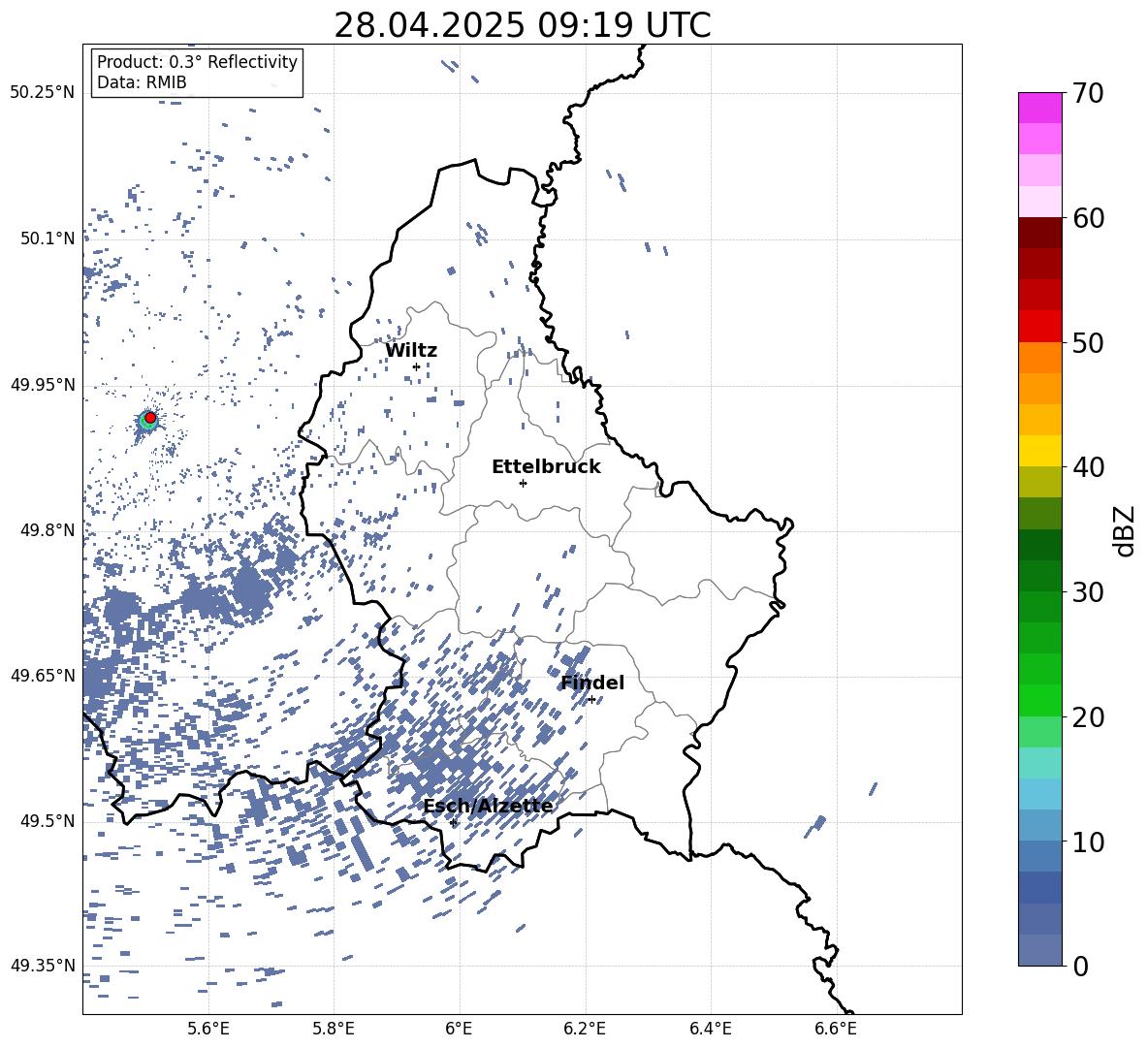Screen dimensions: 1148x1048
Task: Select the Ettelbruck city label
Action: 546,467
